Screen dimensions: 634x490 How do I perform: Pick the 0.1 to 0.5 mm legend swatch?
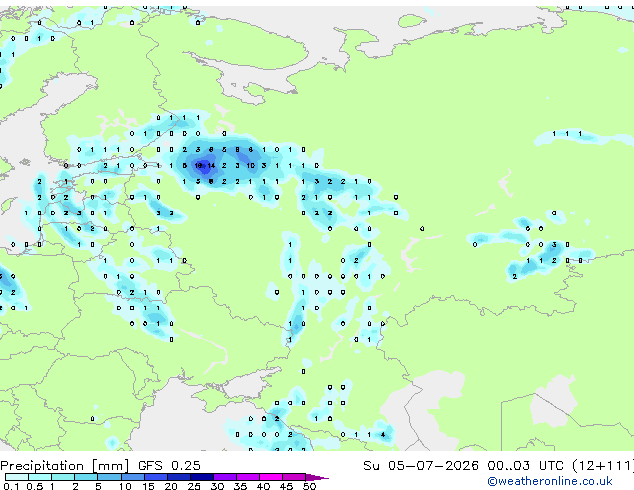(x=17, y=477)
